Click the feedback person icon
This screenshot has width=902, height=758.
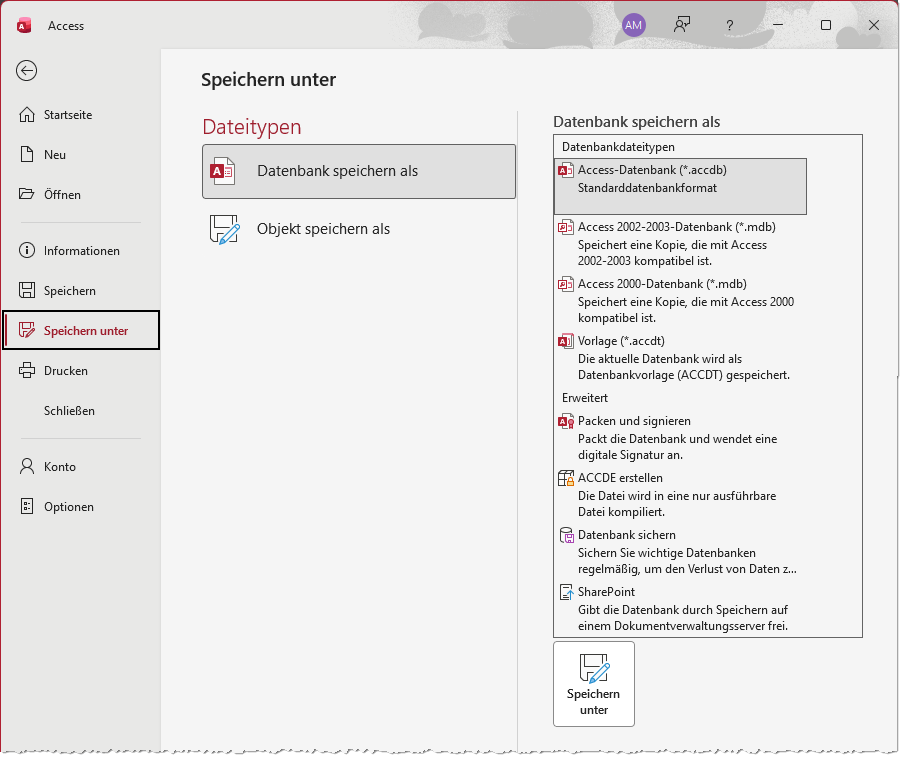pos(682,25)
